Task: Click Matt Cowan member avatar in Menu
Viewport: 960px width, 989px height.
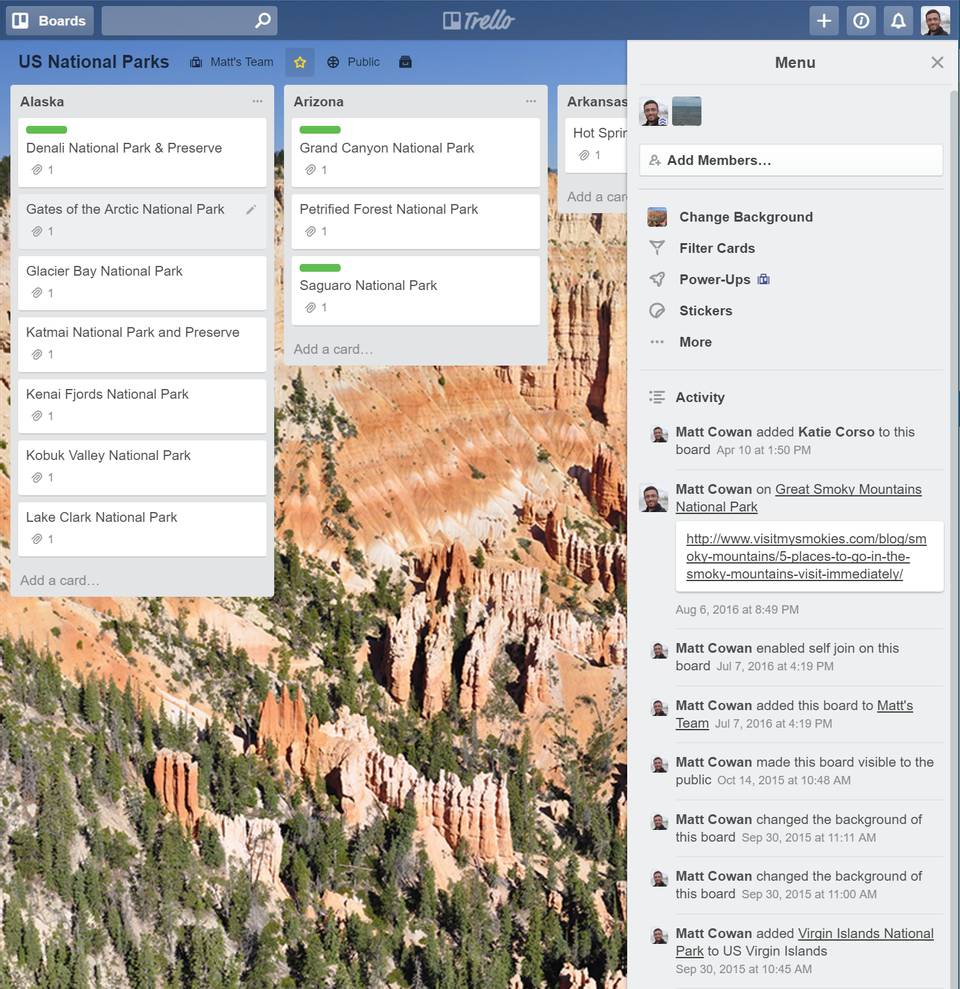Action: click(653, 112)
